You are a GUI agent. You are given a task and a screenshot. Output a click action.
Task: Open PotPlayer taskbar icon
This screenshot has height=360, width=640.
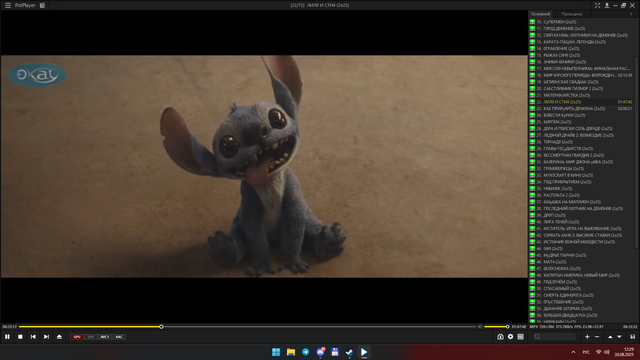pyautogui.click(x=364, y=352)
